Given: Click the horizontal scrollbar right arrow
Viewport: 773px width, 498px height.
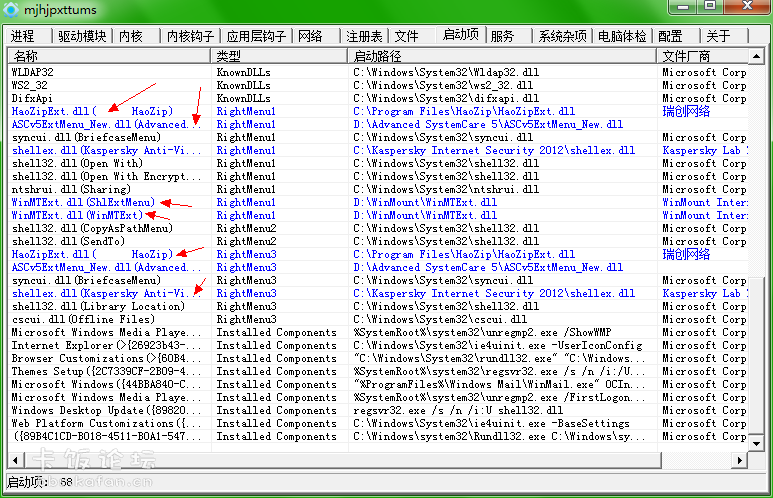Looking at the screenshot, I should tap(739, 460).
